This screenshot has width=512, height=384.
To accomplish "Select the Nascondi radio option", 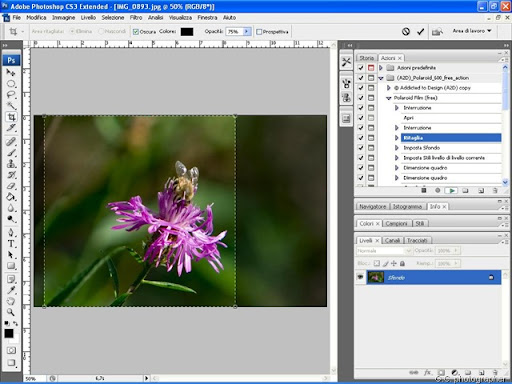I will pyautogui.click(x=101, y=31).
